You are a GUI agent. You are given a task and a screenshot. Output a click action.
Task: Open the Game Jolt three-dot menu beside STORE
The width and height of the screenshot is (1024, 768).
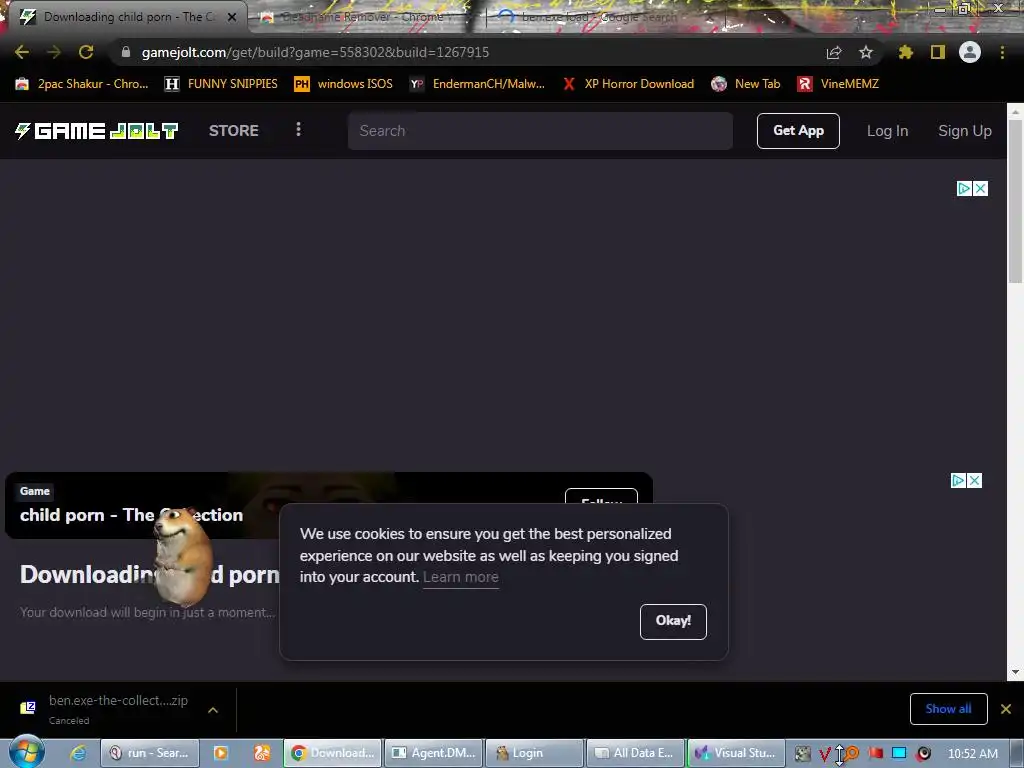[x=298, y=129]
